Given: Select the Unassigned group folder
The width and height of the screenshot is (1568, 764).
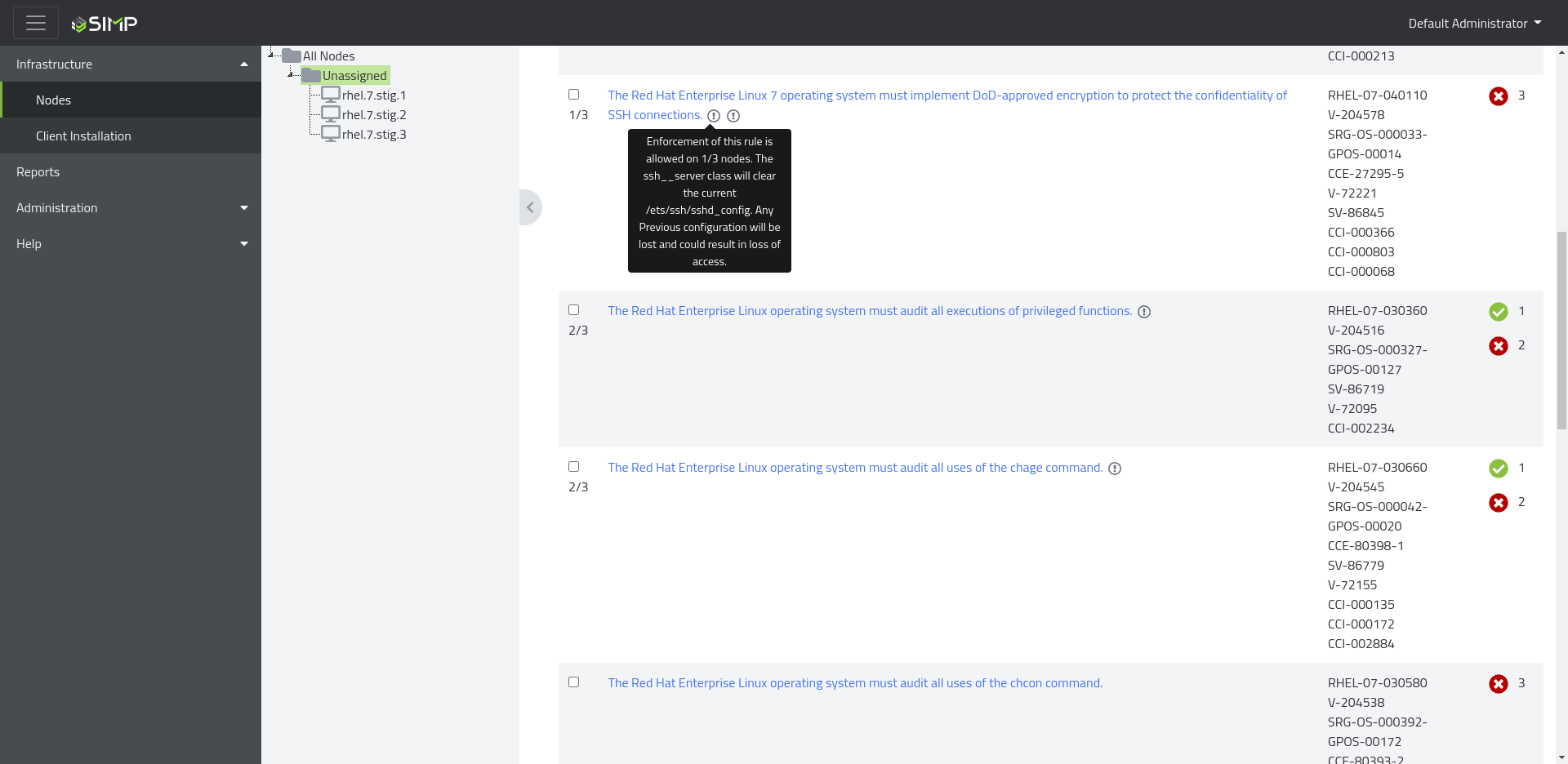Looking at the screenshot, I should coord(354,75).
